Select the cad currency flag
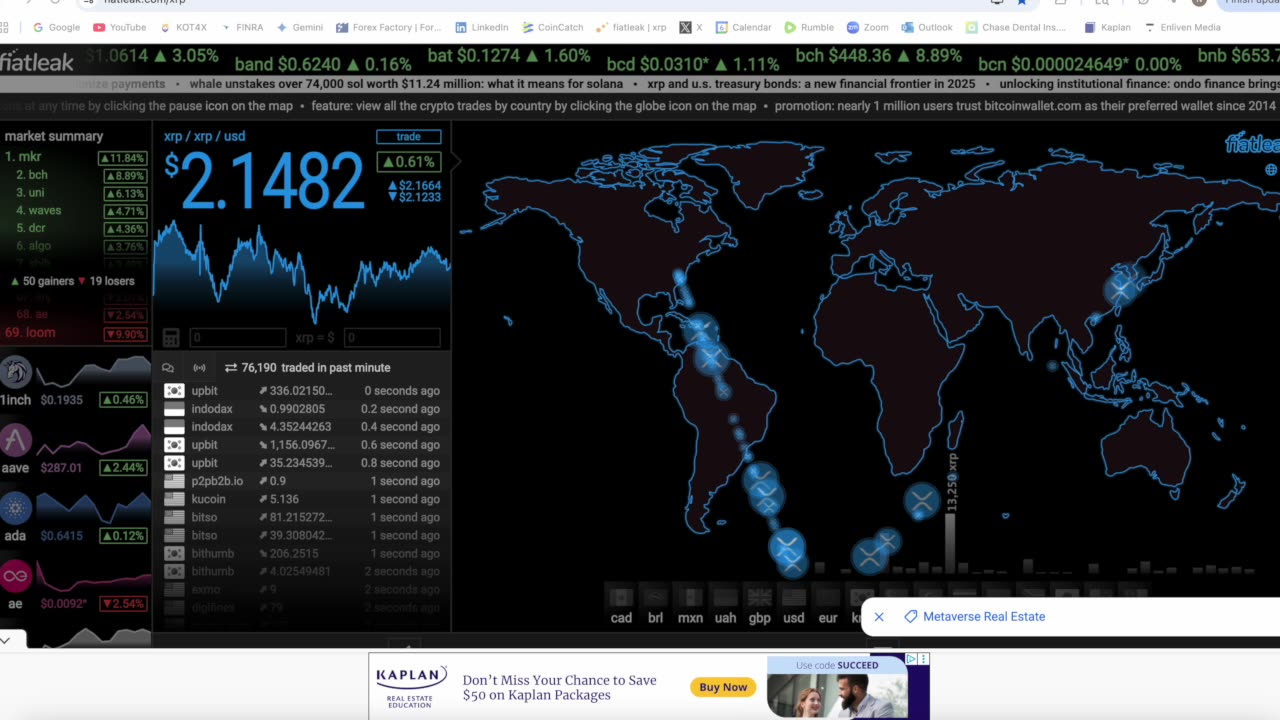Viewport: 1280px width, 720px height. click(621, 598)
